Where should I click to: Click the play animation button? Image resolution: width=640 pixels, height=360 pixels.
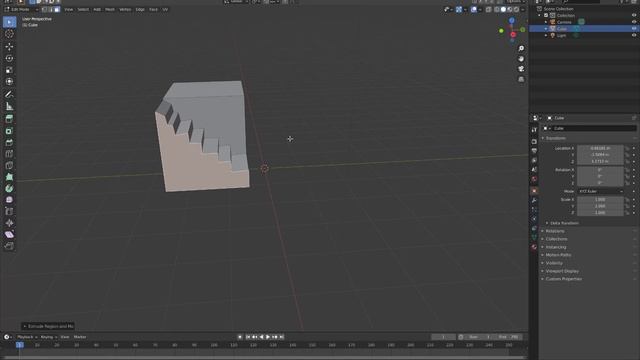tap(268, 337)
